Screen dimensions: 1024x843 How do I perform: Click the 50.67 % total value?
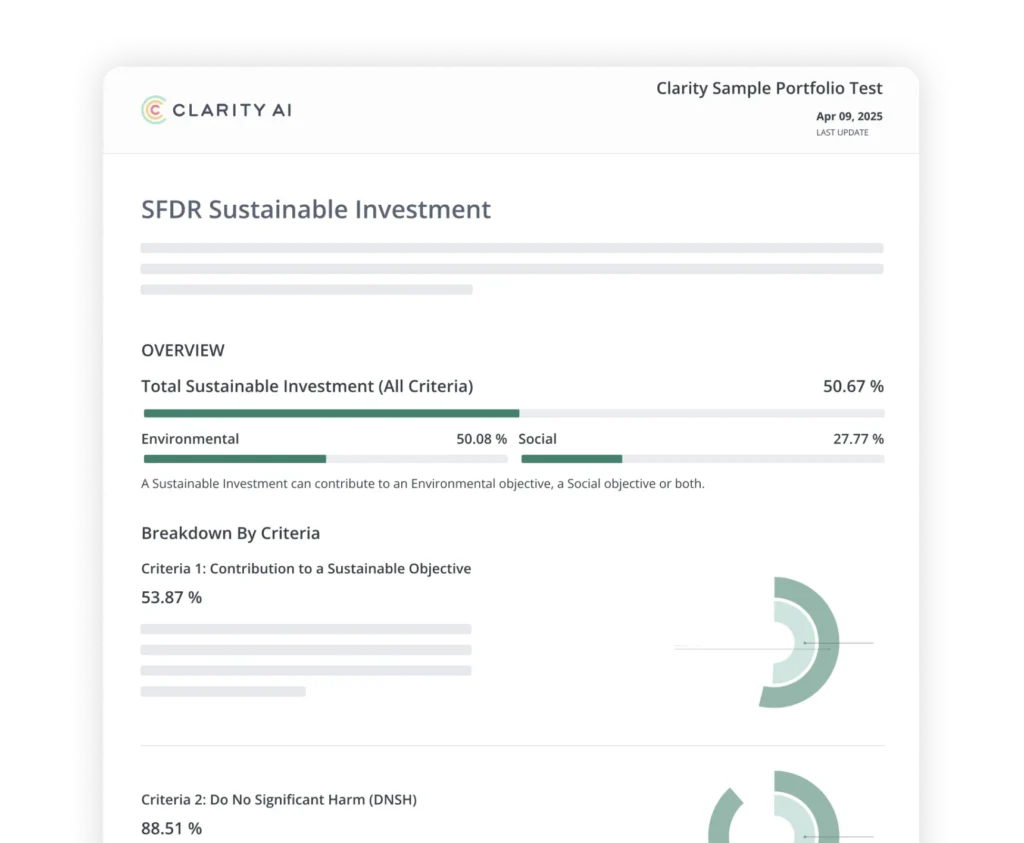(853, 387)
